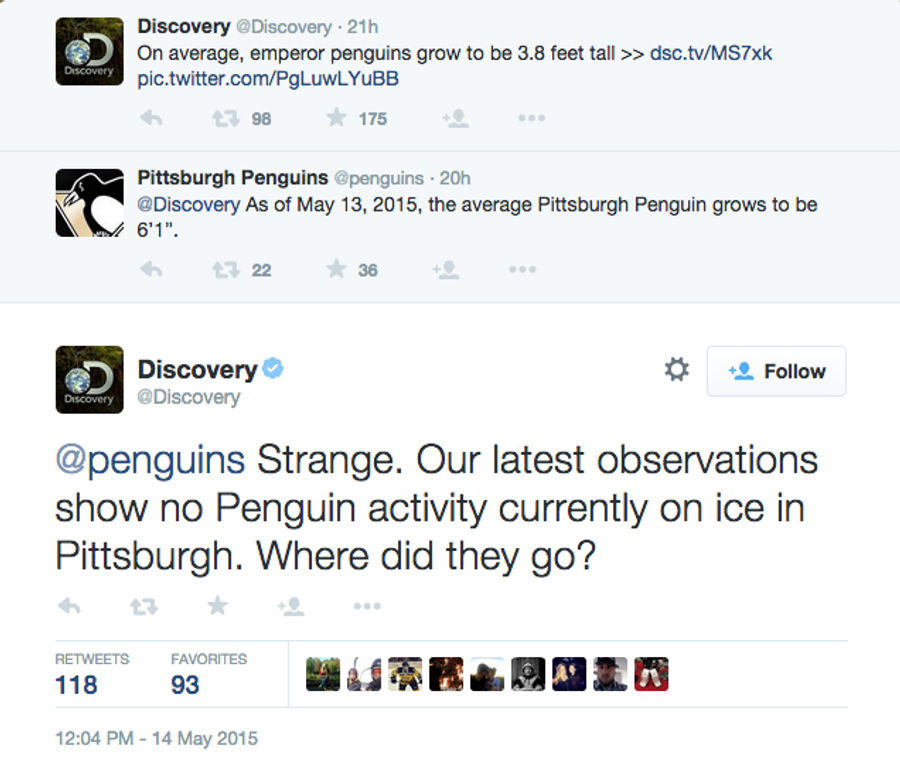Image resolution: width=900 pixels, height=760 pixels.
Task: Retweet the emperor penguins height tweet
Action: (226, 119)
